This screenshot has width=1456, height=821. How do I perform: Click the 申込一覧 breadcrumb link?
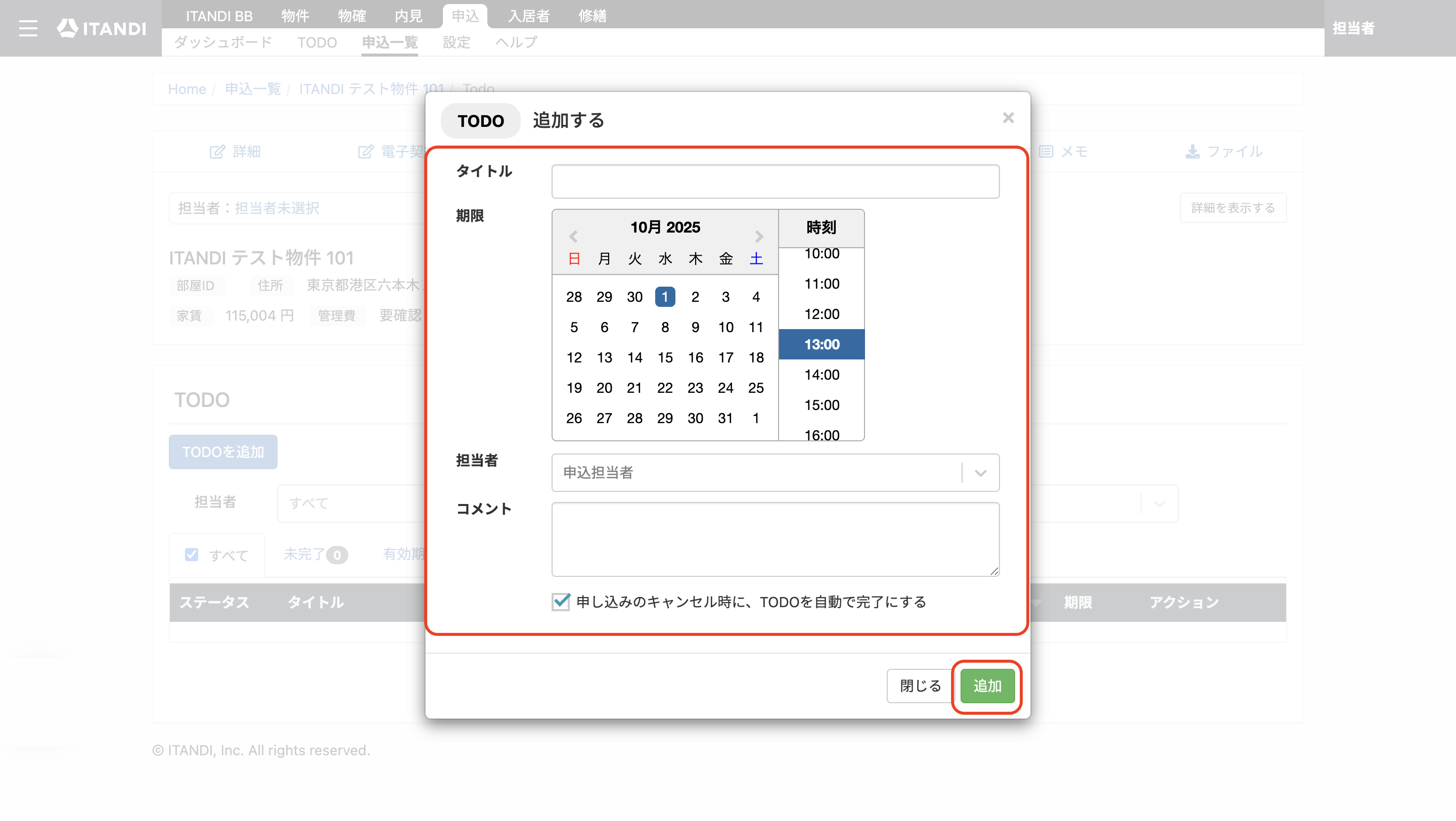point(253,89)
